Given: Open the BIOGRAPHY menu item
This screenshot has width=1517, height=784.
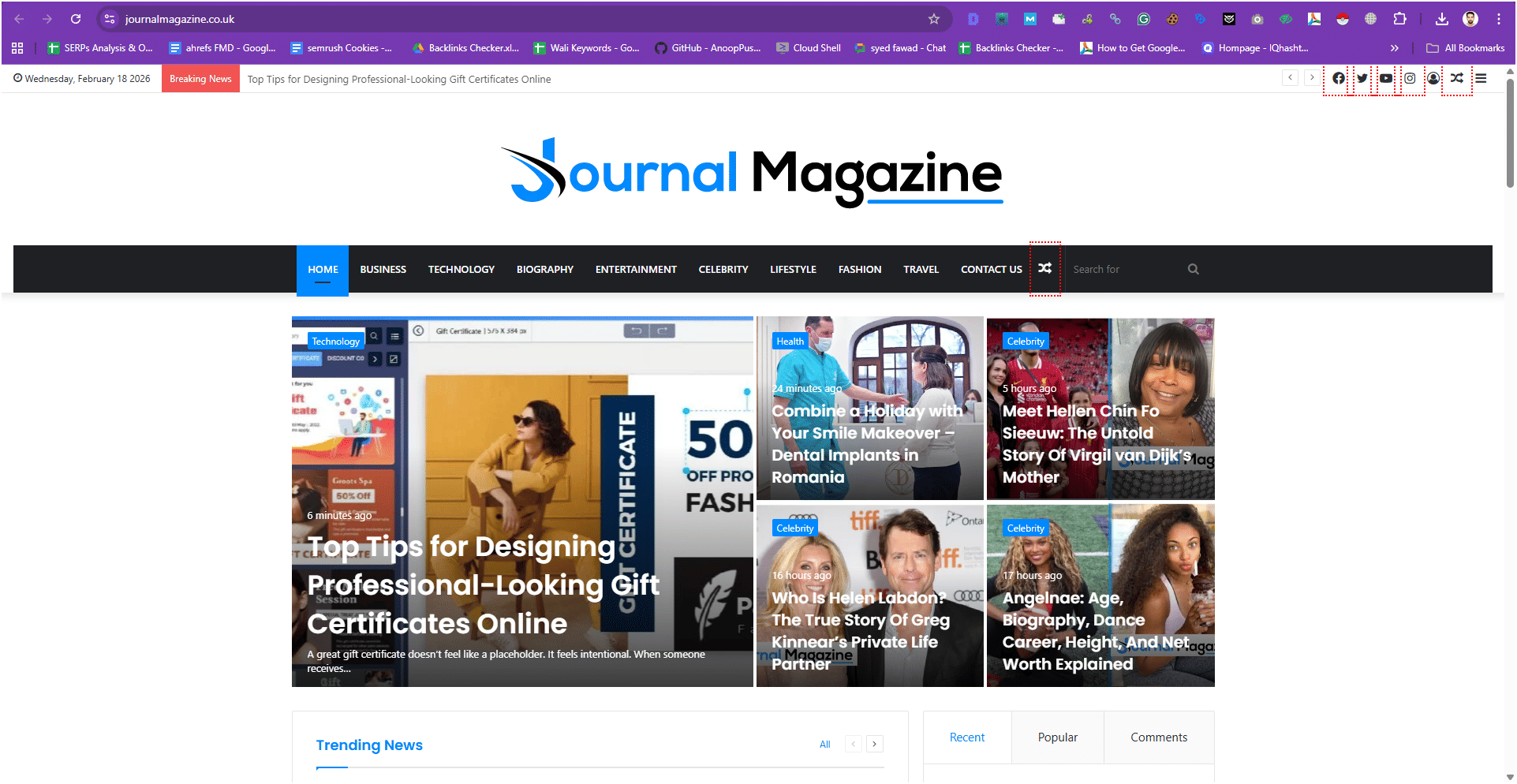Looking at the screenshot, I should (x=545, y=269).
